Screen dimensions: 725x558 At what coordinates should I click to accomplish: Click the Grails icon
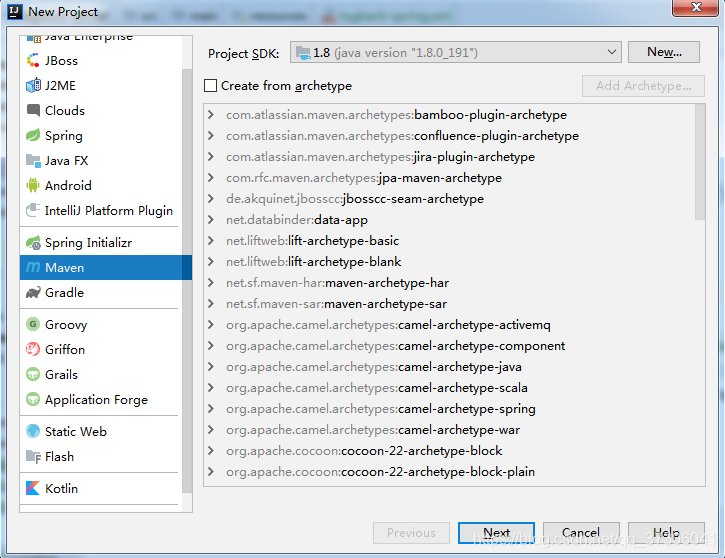pos(33,374)
